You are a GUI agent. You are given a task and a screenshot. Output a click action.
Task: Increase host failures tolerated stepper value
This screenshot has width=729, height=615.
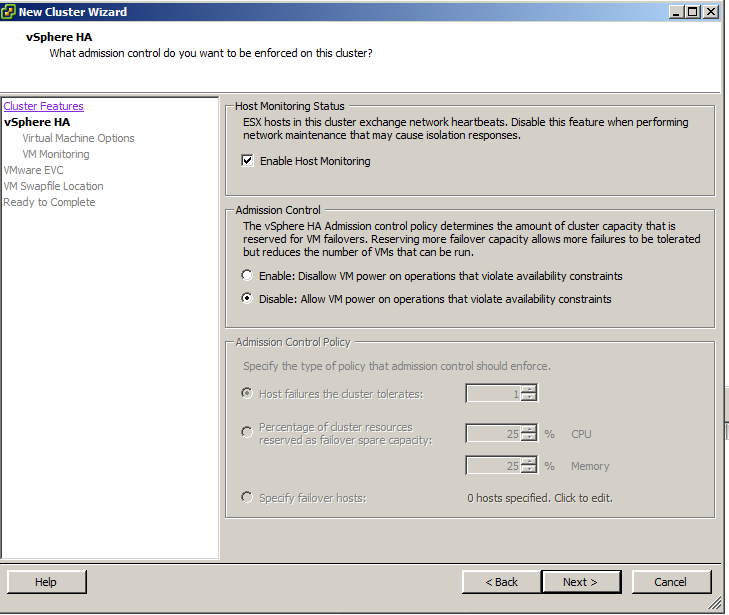(529, 389)
